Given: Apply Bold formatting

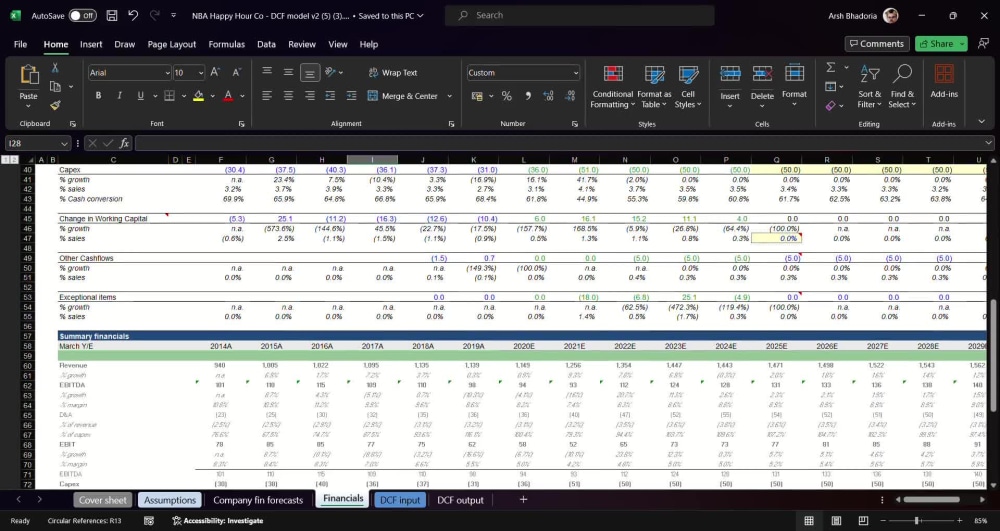Looking at the screenshot, I should pyautogui.click(x=98, y=96).
